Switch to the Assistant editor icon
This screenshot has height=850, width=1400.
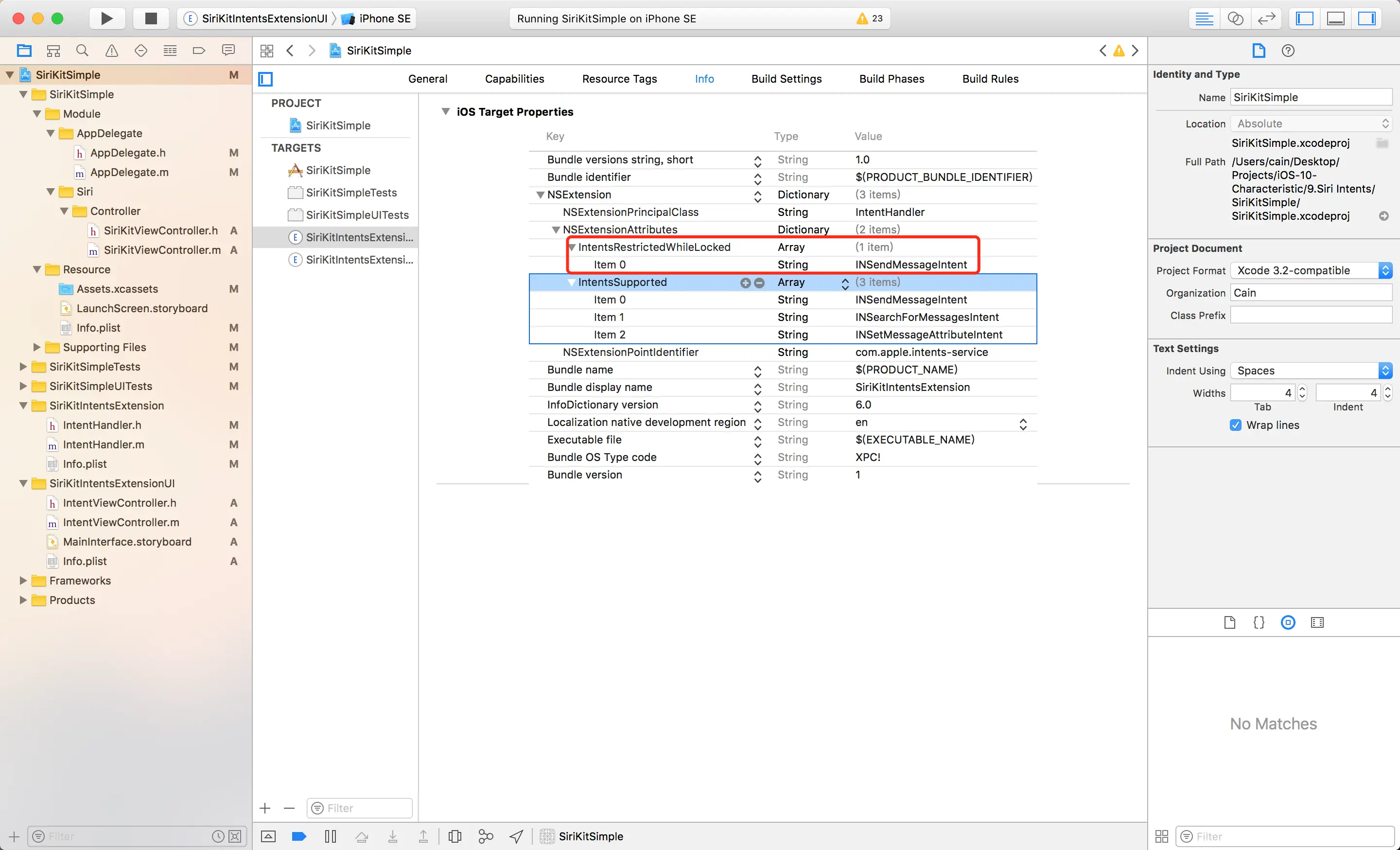[1235, 18]
